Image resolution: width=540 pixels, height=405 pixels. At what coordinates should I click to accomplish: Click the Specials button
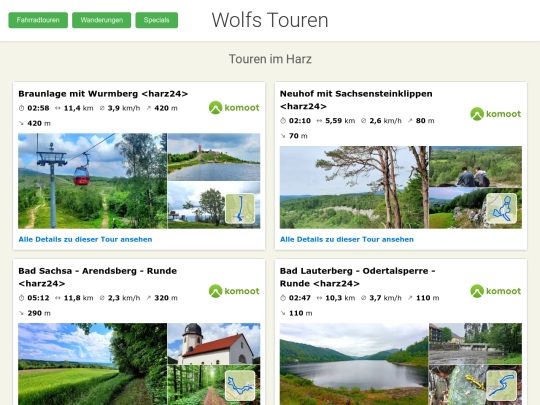157,20
